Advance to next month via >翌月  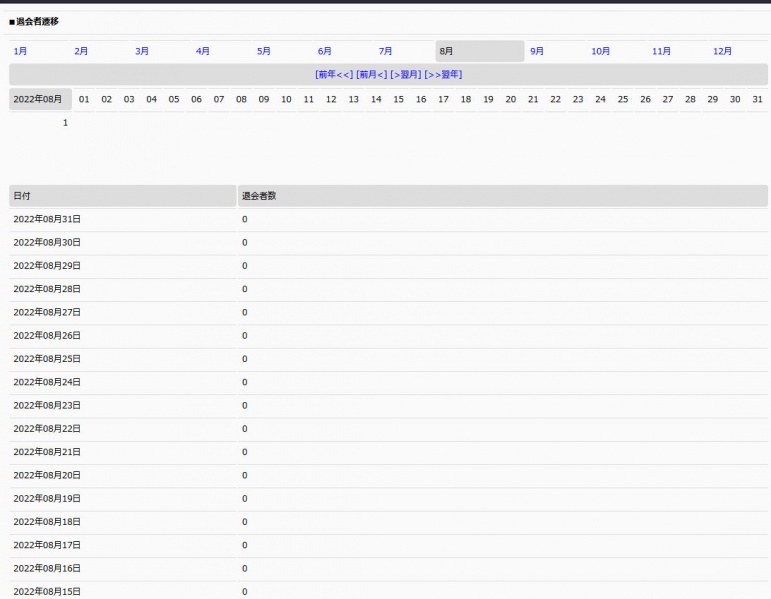[x=405, y=75]
